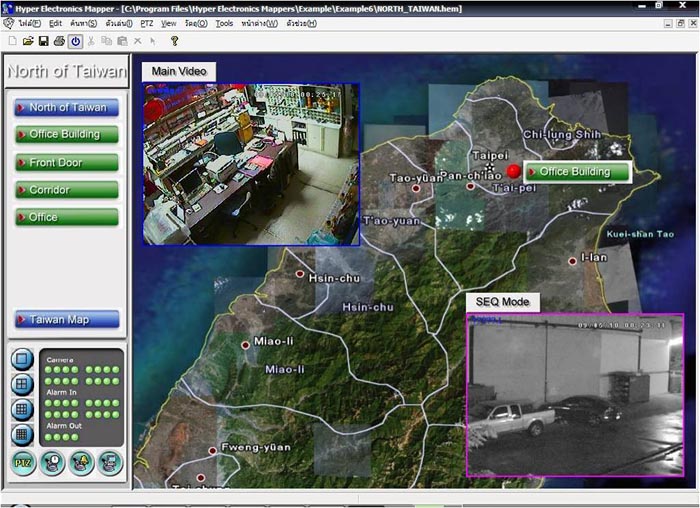Click the round monitor device icon
The width and height of the screenshot is (700, 508).
(110, 462)
